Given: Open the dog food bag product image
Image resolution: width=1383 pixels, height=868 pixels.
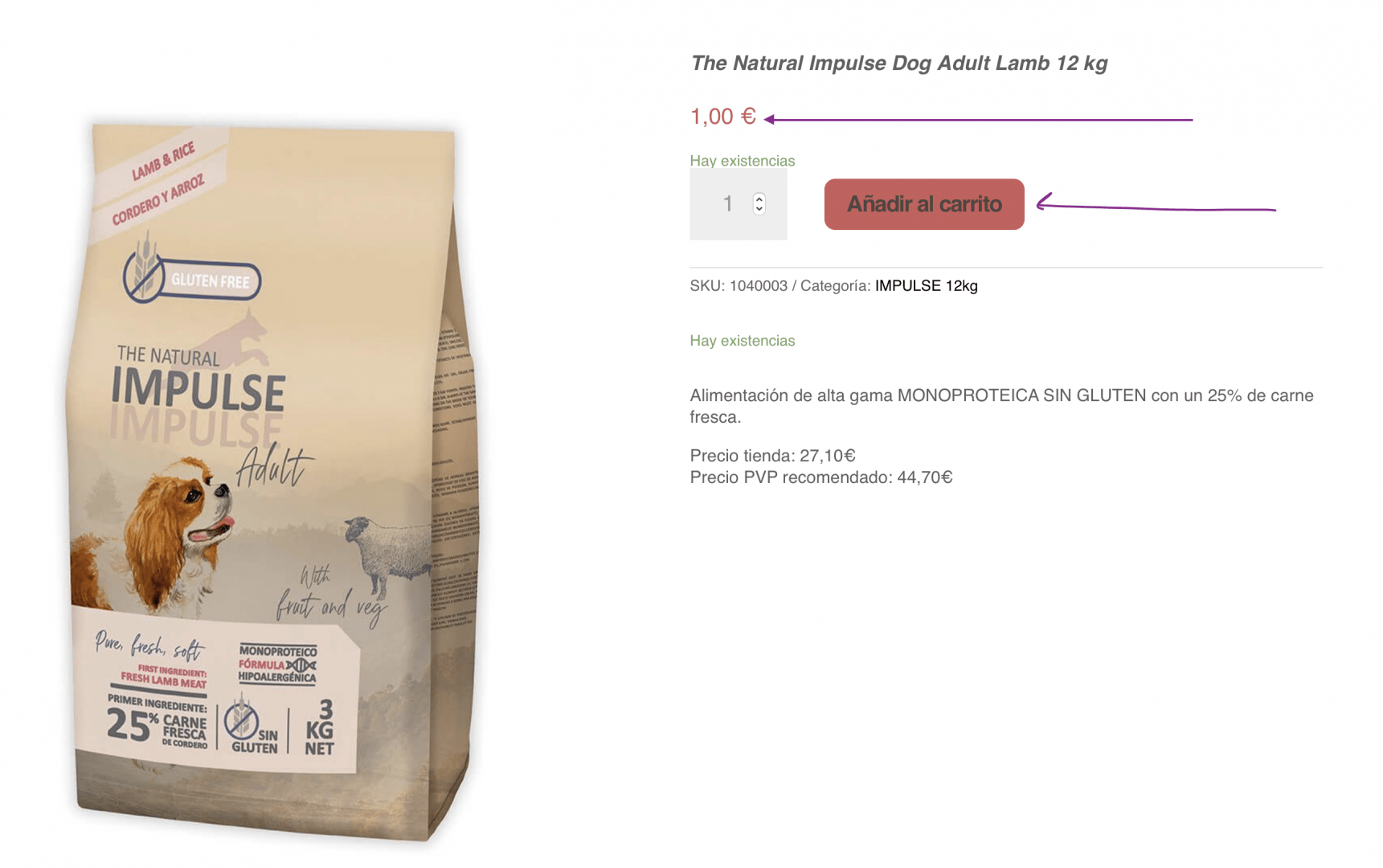Looking at the screenshot, I should pyautogui.click(x=273, y=482).
